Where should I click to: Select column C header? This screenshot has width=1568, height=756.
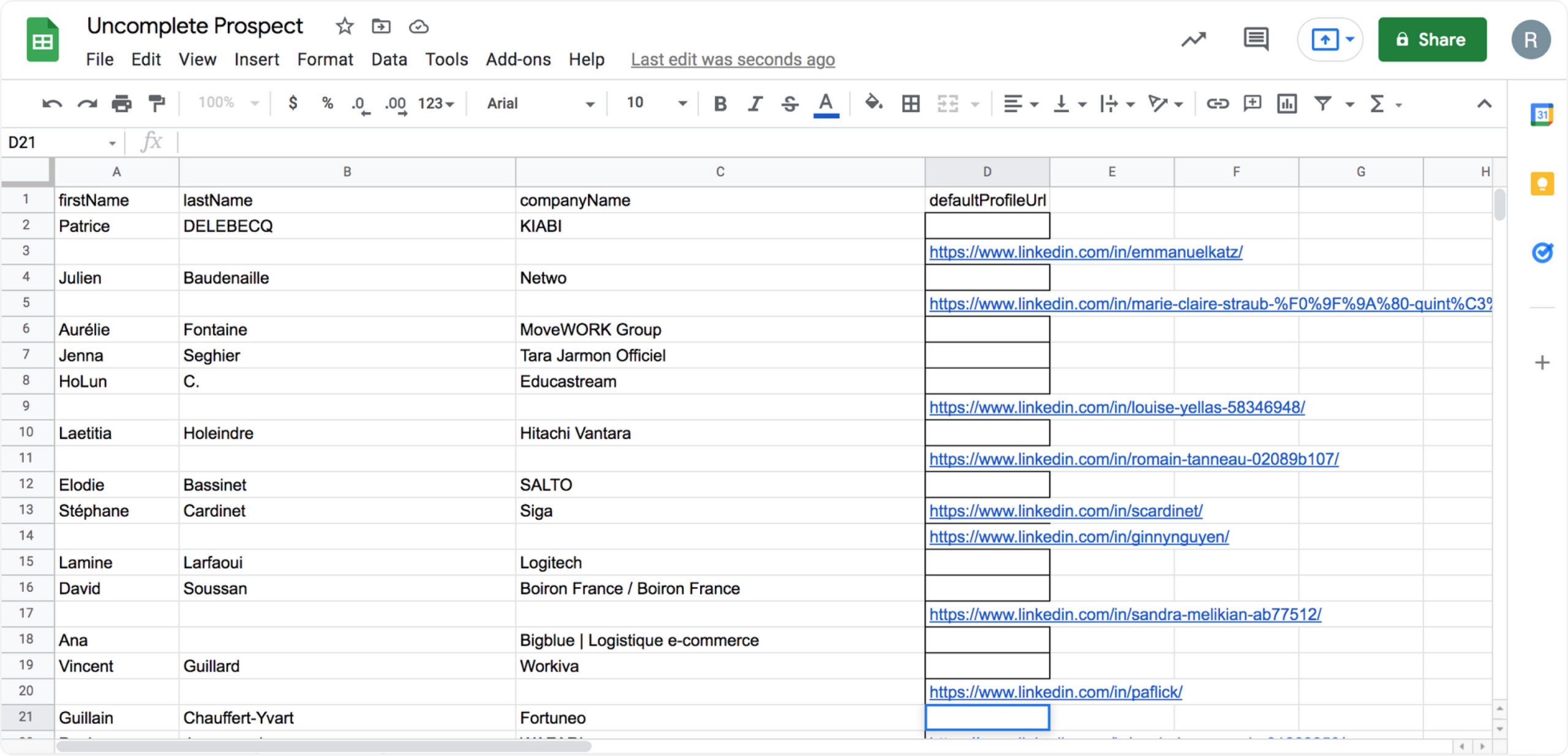click(x=720, y=172)
